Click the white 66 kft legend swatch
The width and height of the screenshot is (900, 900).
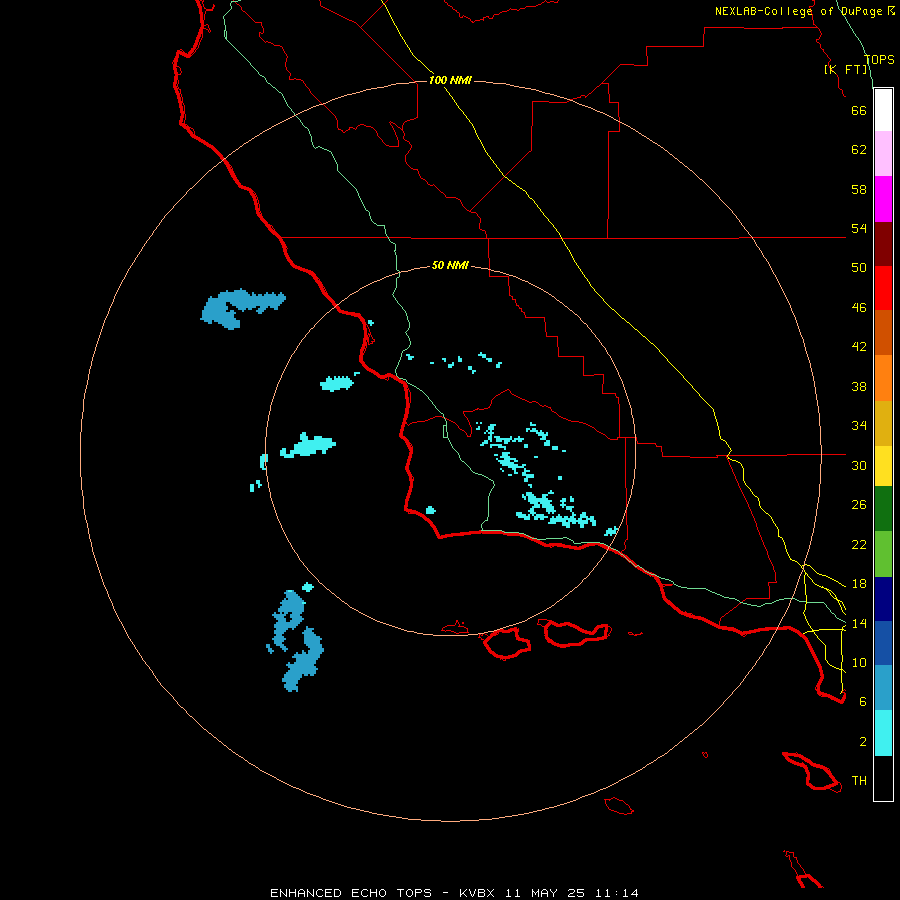(x=883, y=110)
